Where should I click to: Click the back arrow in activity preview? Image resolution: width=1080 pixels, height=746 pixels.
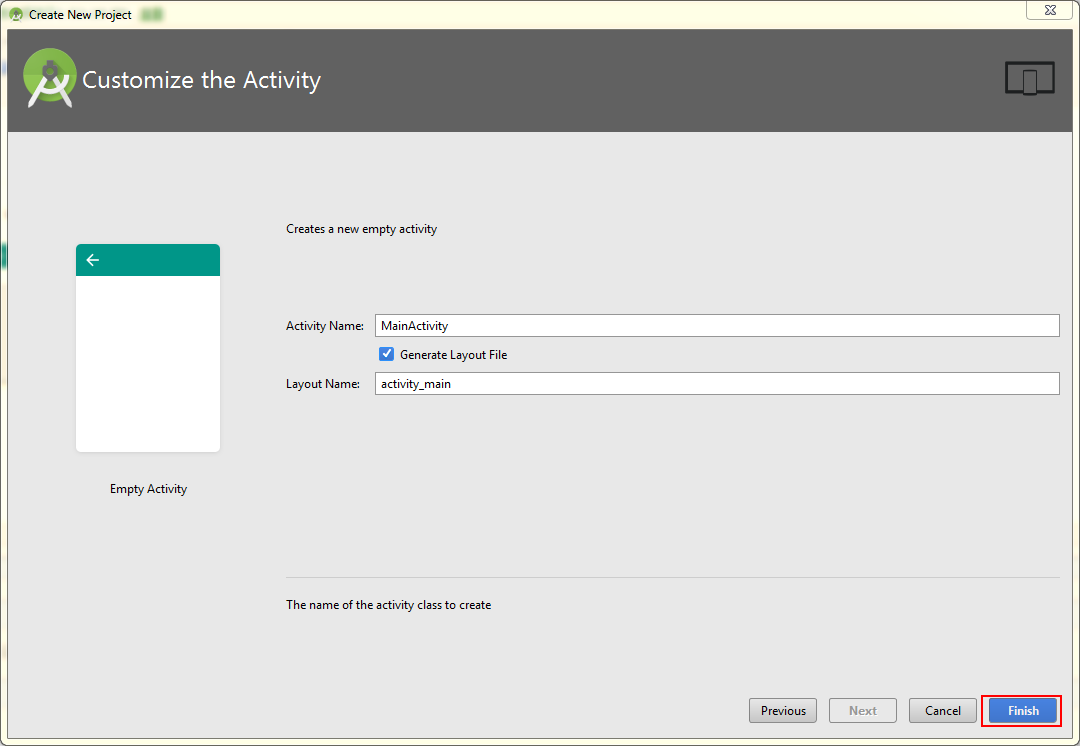(x=93, y=260)
